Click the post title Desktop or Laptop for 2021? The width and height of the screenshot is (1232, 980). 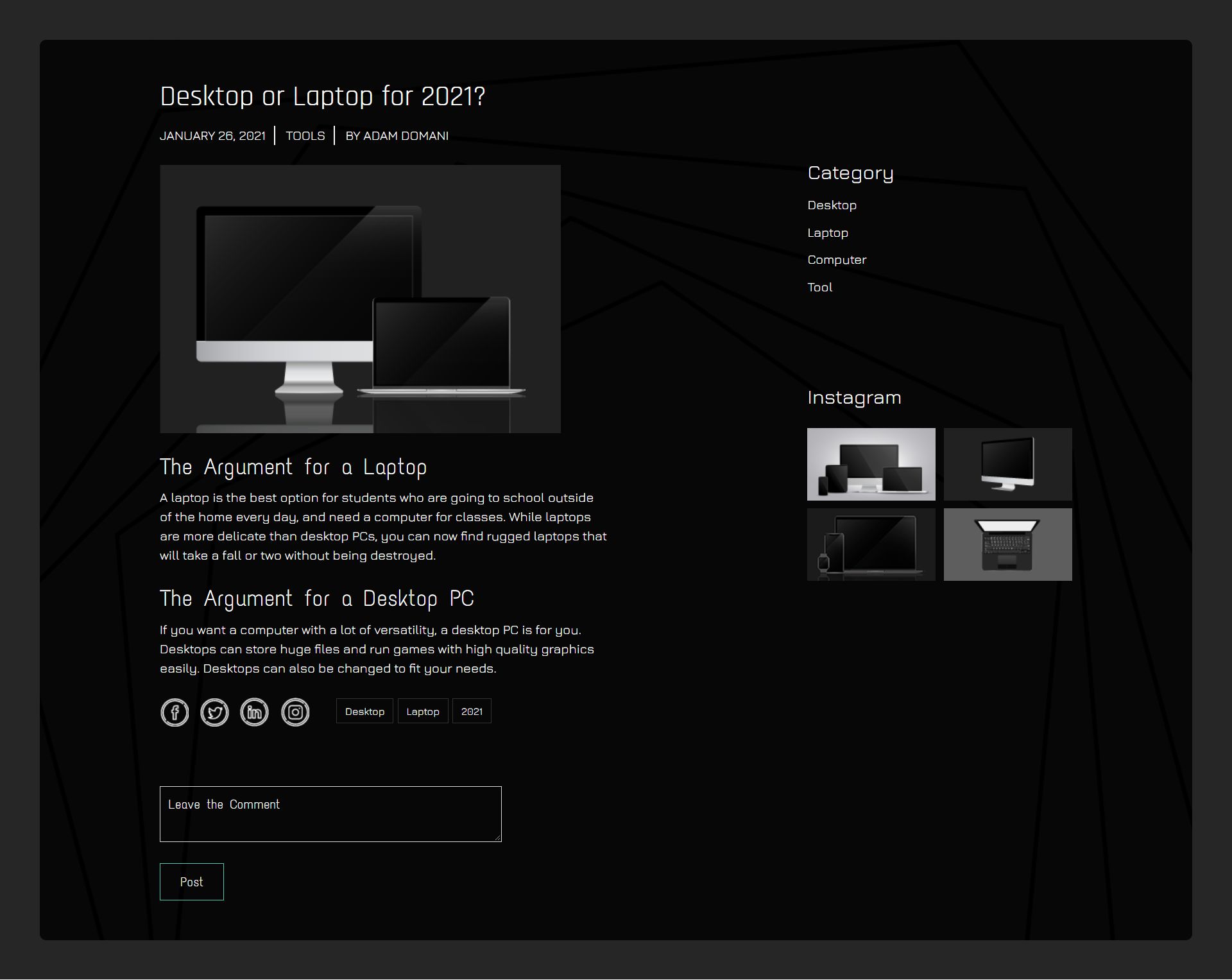(323, 96)
